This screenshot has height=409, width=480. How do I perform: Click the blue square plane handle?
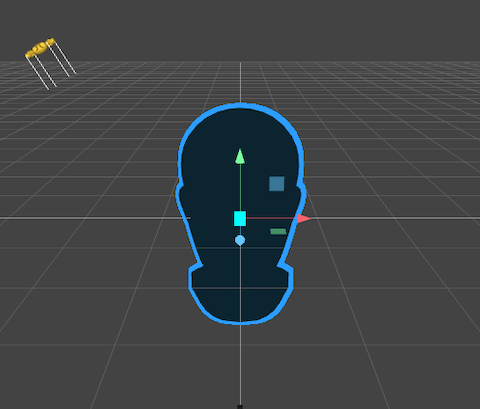(277, 184)
